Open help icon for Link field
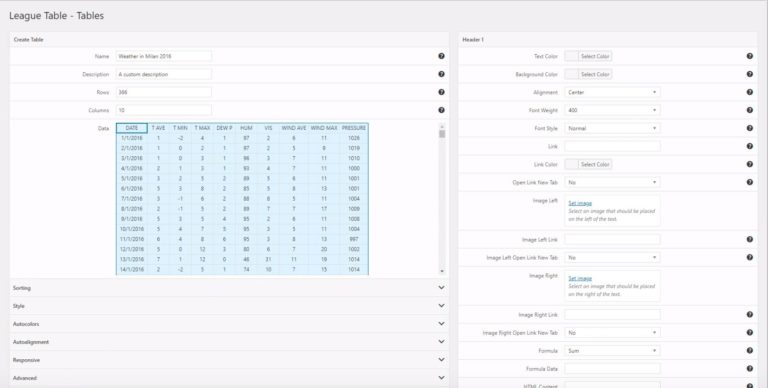 tap(749, 146)
